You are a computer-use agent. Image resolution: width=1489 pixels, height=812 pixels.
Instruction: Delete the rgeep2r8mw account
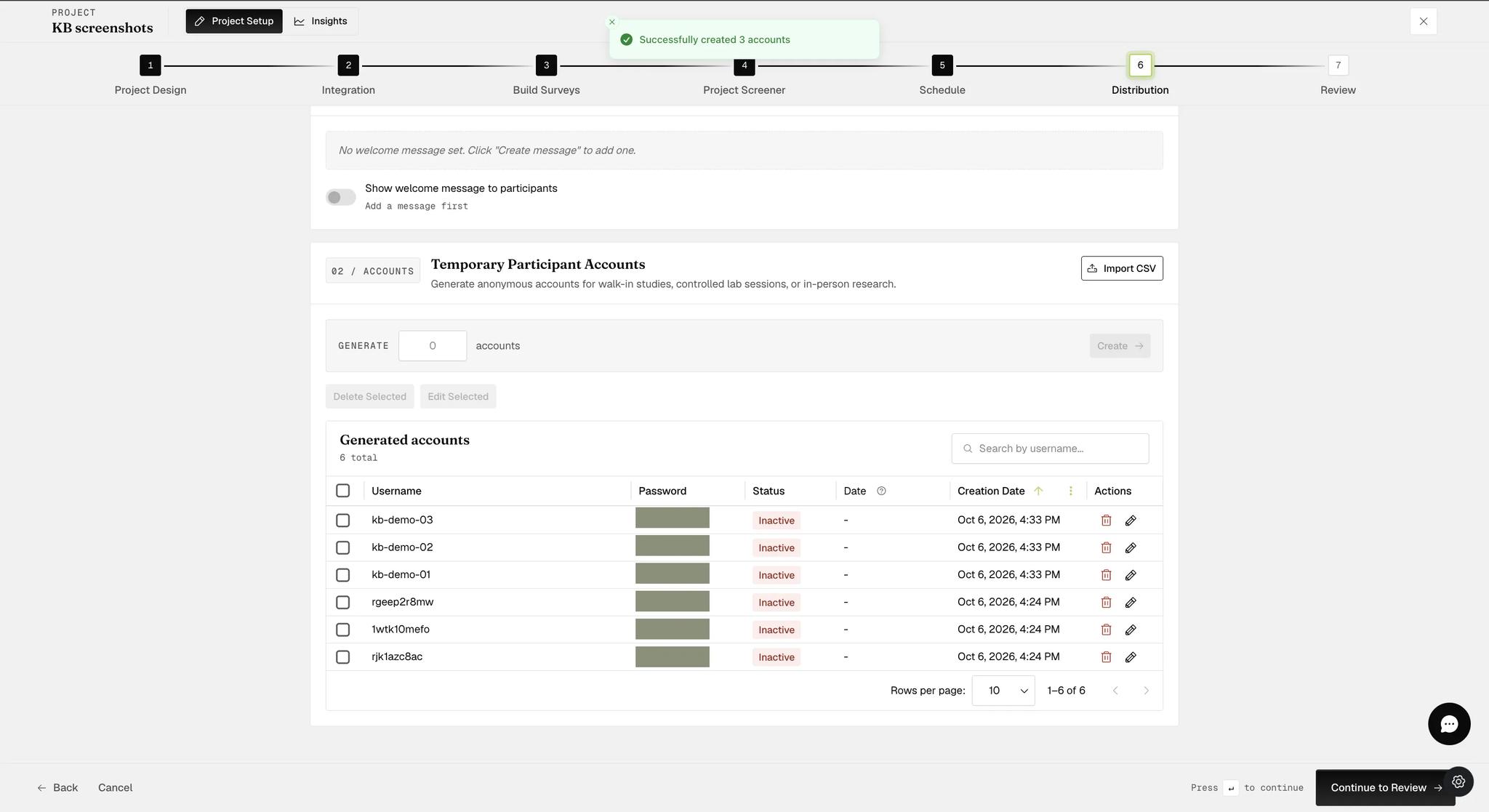(1106, 602)
